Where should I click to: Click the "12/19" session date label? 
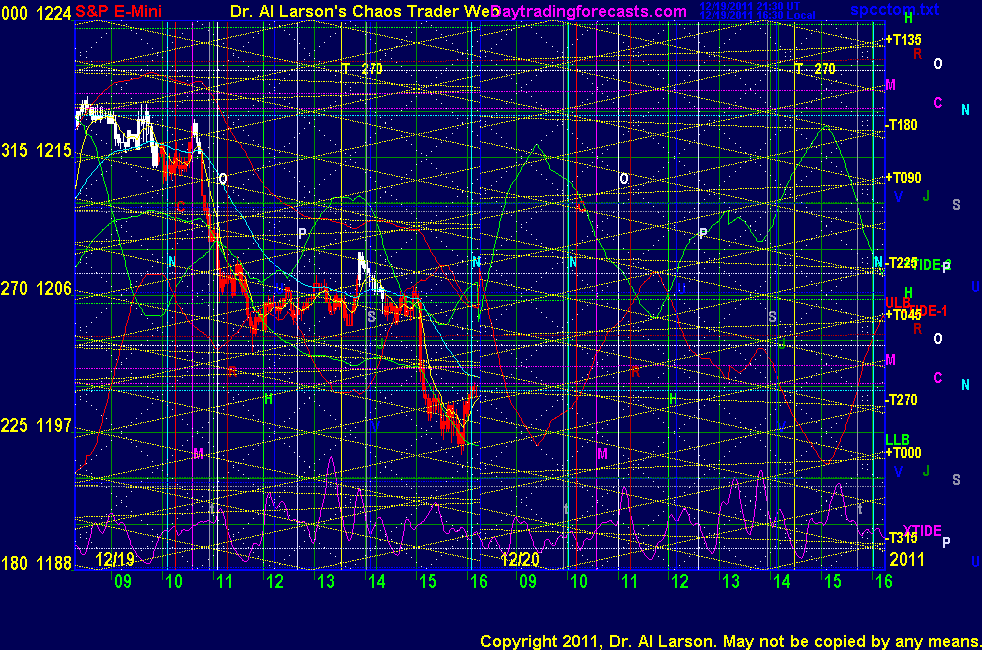coord(115,559)
